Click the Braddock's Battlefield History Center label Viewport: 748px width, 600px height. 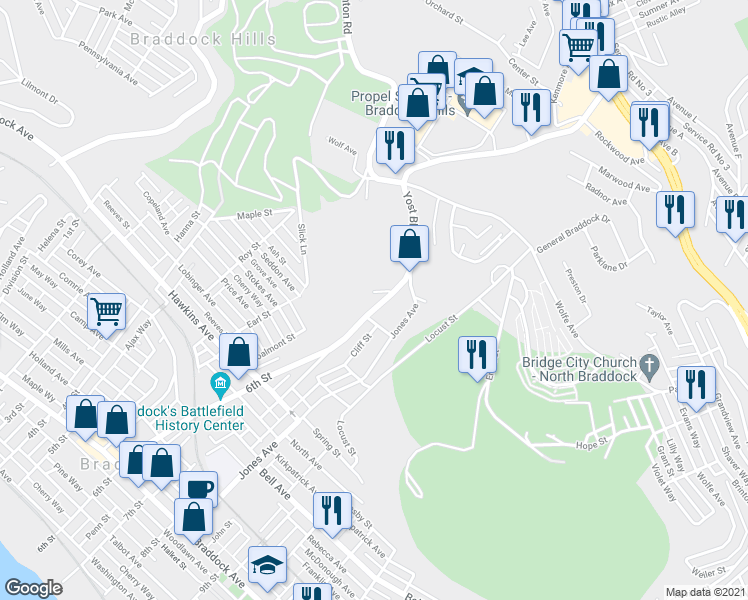(x=193, y=418)
